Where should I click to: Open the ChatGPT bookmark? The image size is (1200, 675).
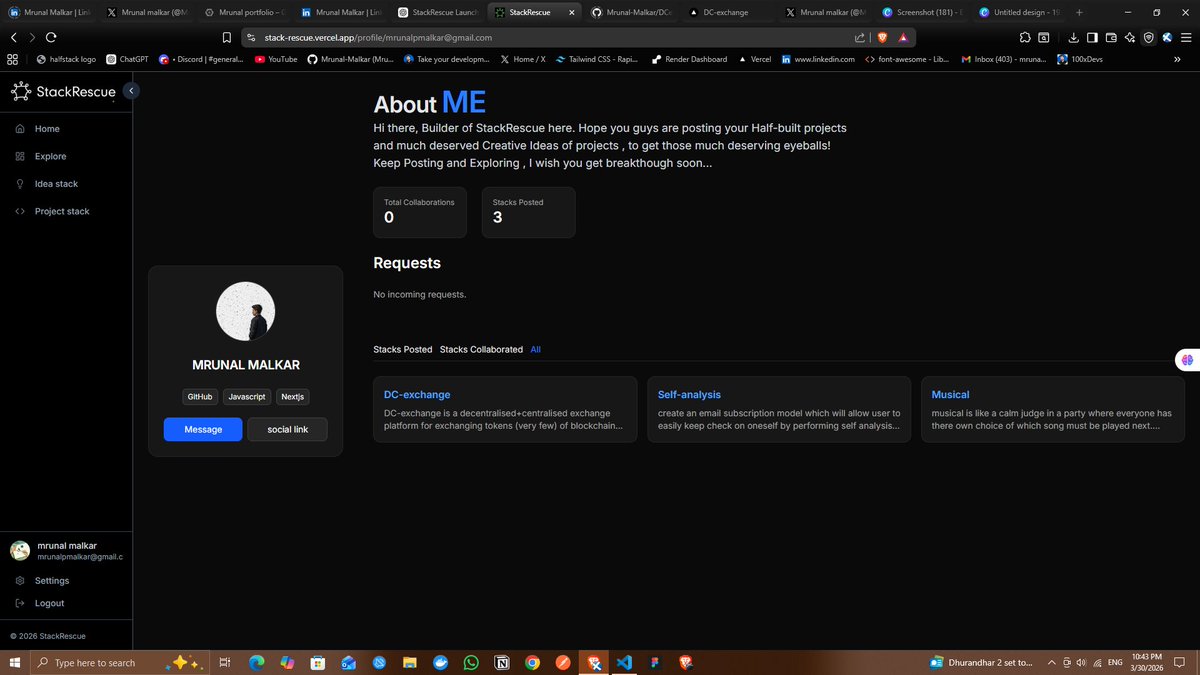coord(128,59)
